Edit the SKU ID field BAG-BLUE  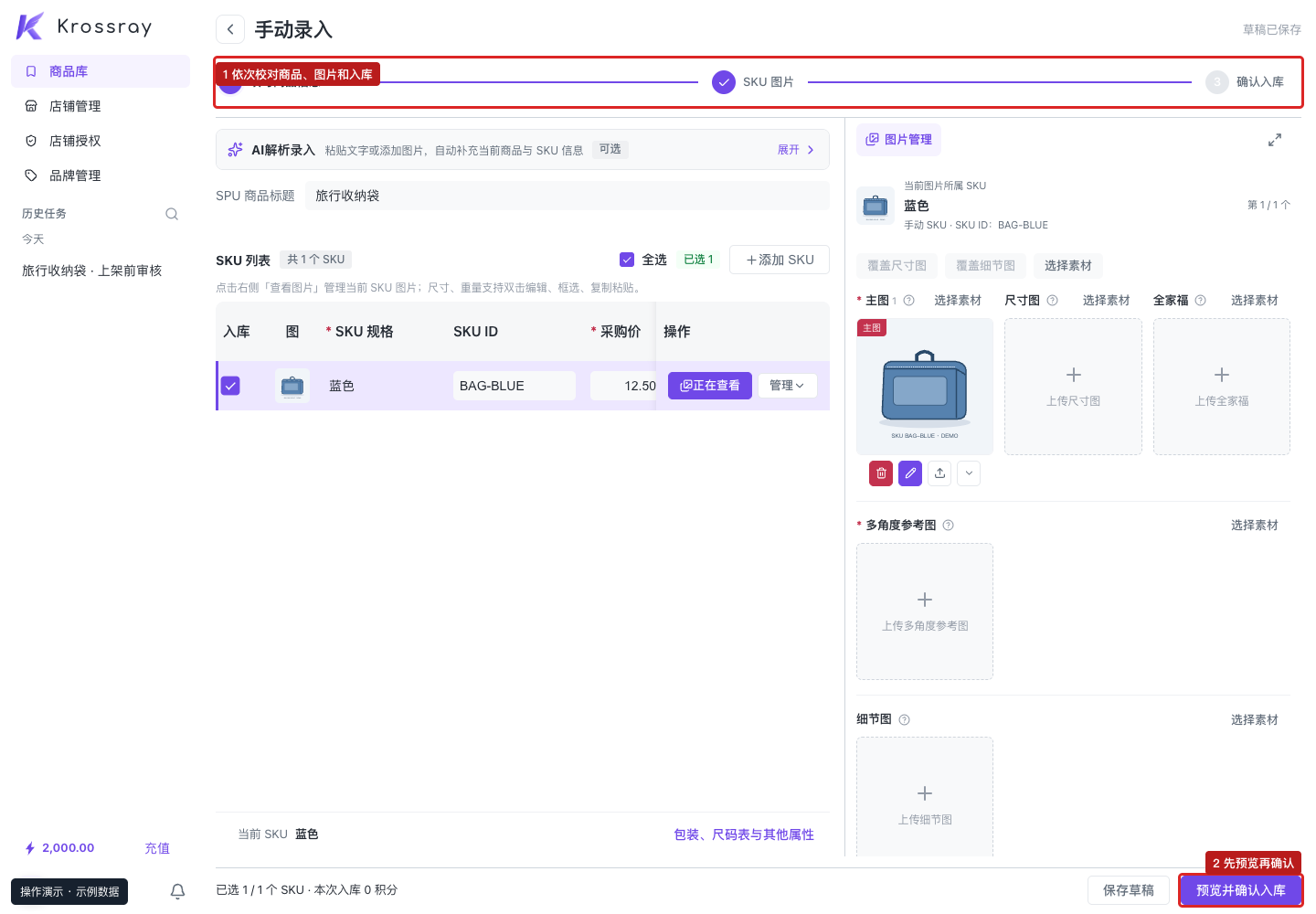(515, 386)
